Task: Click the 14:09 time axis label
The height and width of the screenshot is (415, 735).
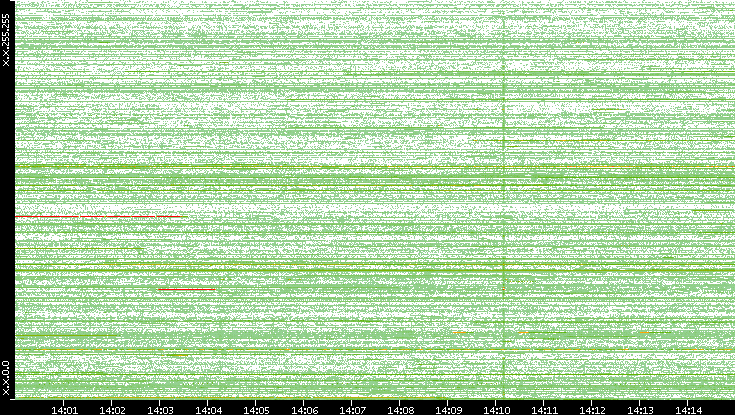Action: click(x=448, y=411)
